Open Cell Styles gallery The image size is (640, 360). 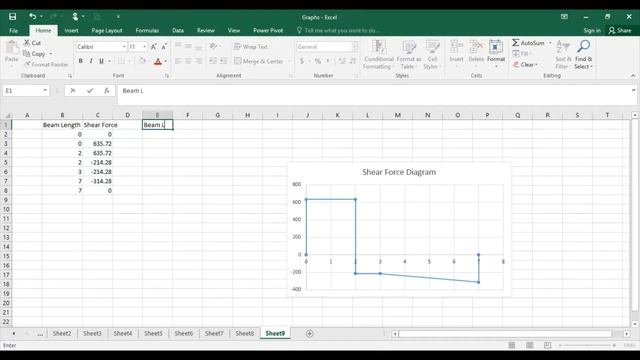[432, 55]
